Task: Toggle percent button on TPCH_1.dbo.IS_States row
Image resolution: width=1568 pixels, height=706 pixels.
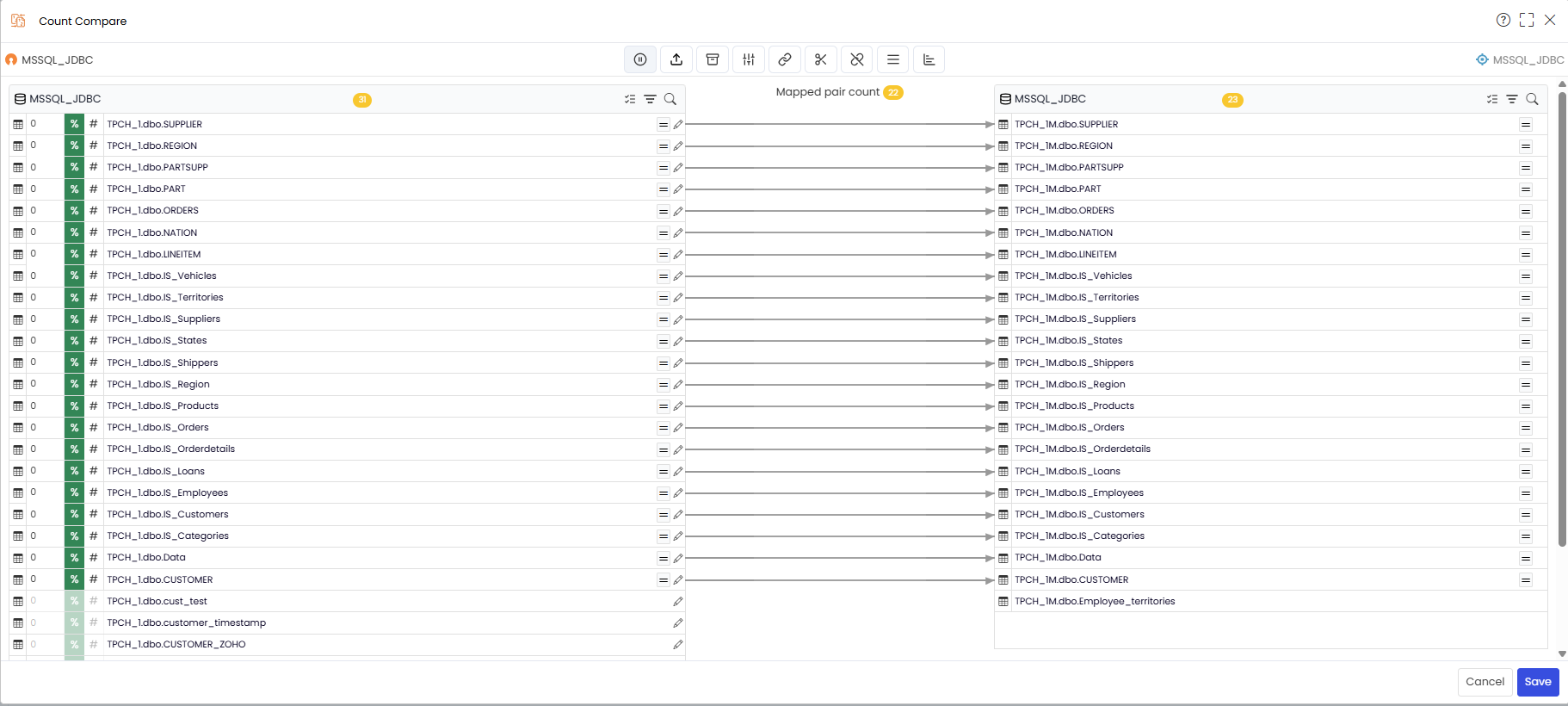Action: click(75, 341)
